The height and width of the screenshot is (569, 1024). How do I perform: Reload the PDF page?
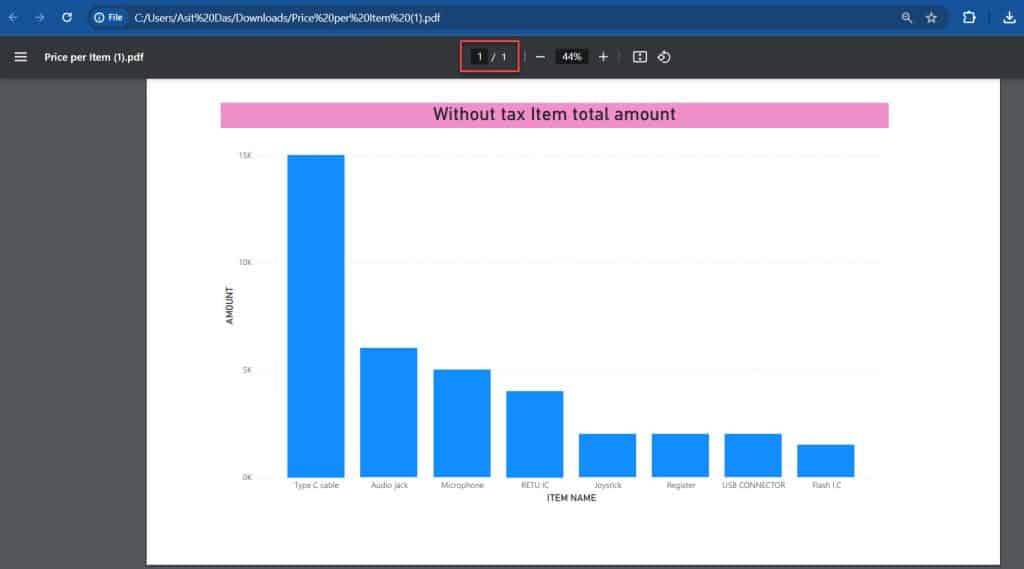(67, 18)
